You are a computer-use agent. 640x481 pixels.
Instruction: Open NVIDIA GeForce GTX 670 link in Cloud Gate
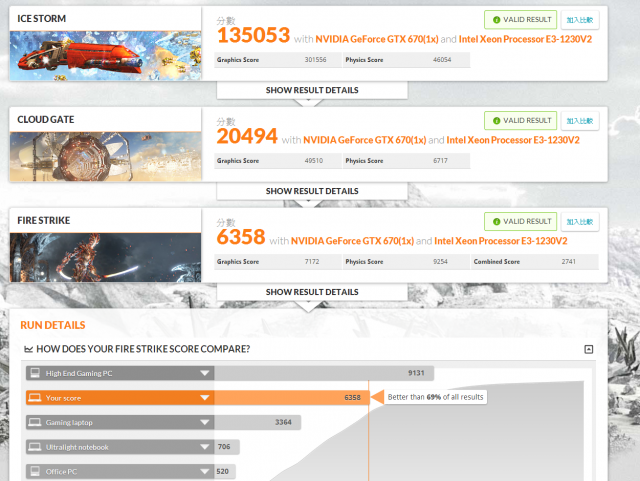(x=364, y=140)
